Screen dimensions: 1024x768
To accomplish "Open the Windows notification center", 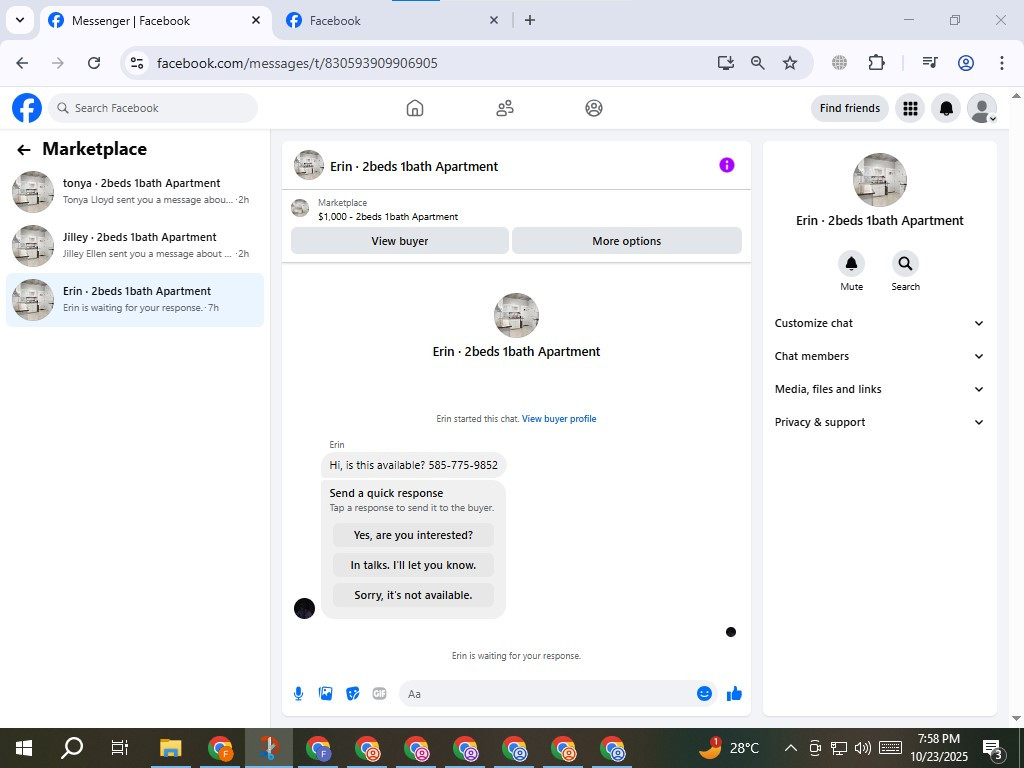I will click(993, 748).
